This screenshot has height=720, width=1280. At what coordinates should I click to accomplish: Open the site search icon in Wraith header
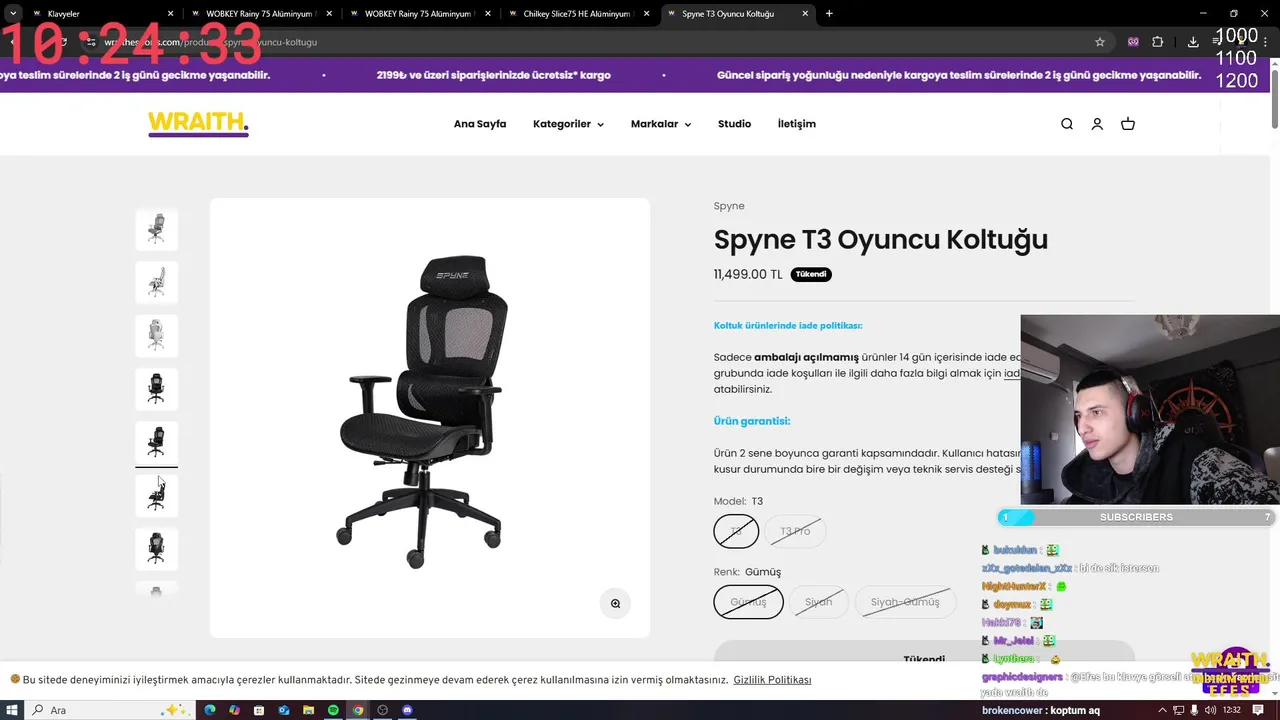[x=1067, y=124]
